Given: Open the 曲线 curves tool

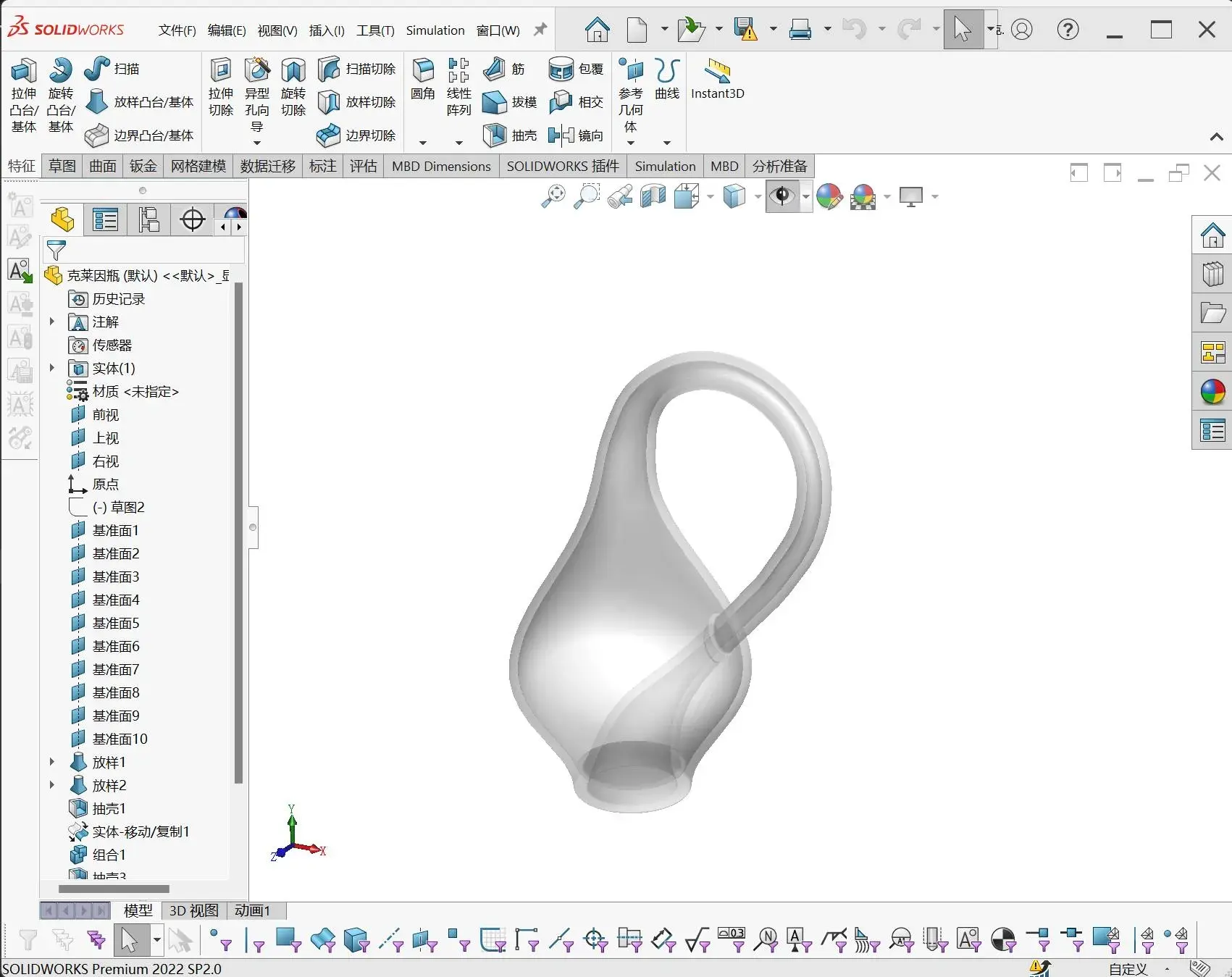Looking at the screenshot, I should [667, 79].
